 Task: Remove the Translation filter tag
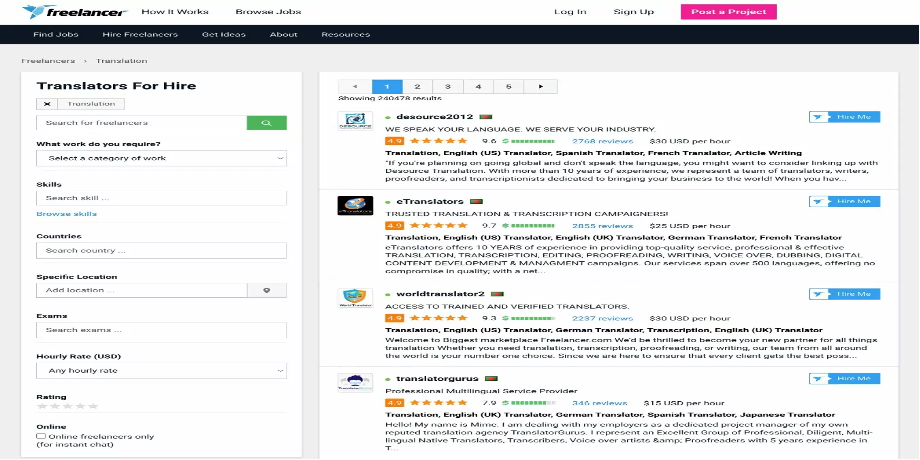pyautogui.click(x=47, y=104)
